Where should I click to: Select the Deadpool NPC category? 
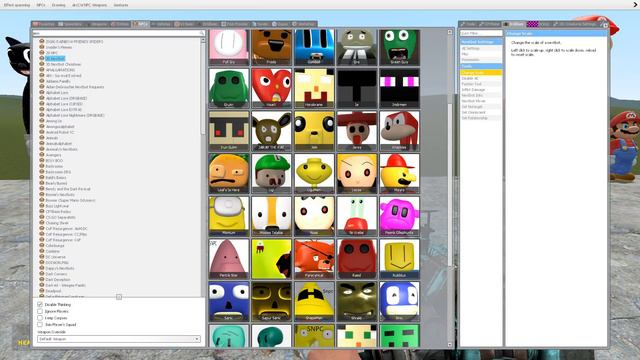[53, 291]
